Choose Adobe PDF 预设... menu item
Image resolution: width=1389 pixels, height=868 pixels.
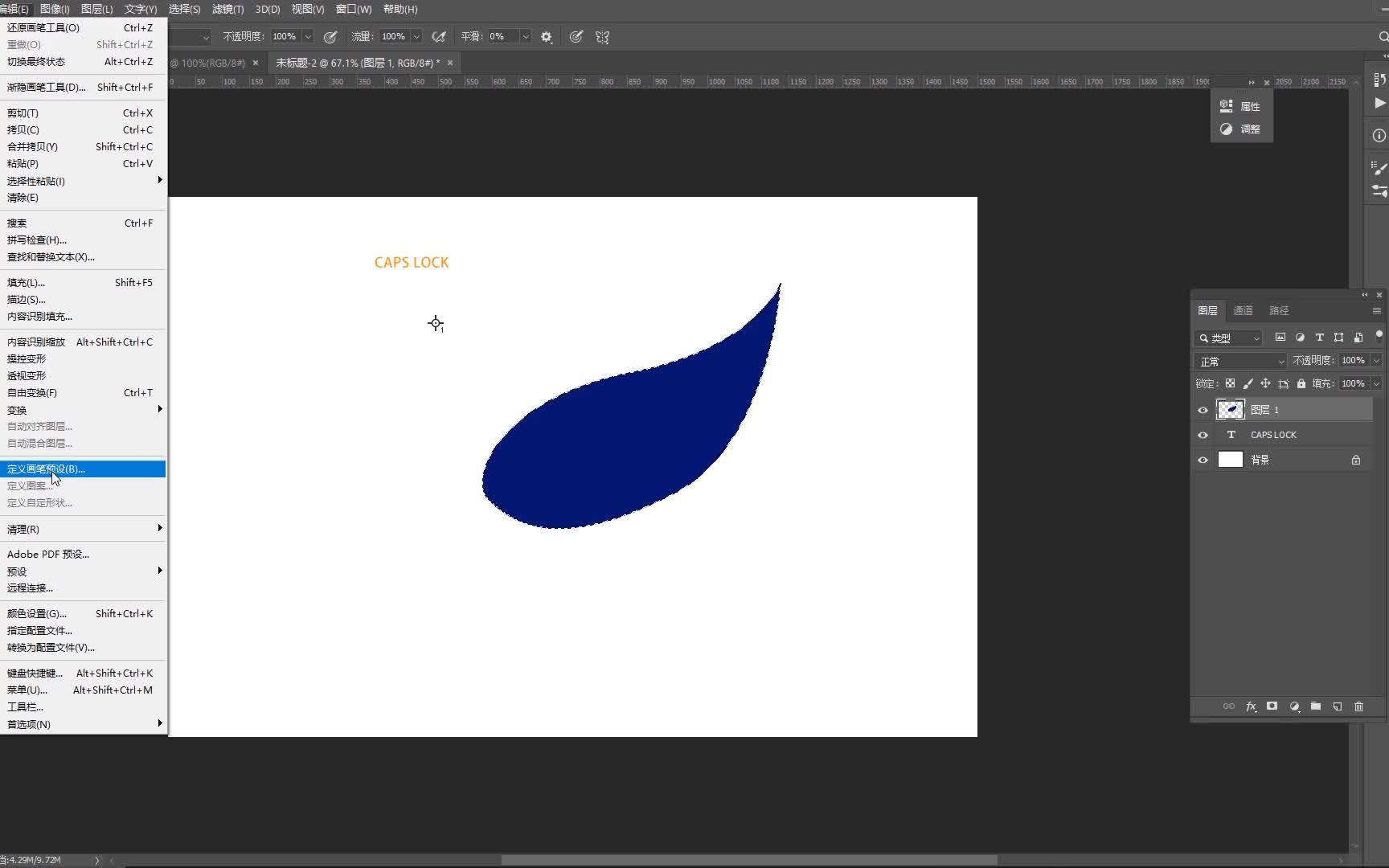click(x=84, y=555)
